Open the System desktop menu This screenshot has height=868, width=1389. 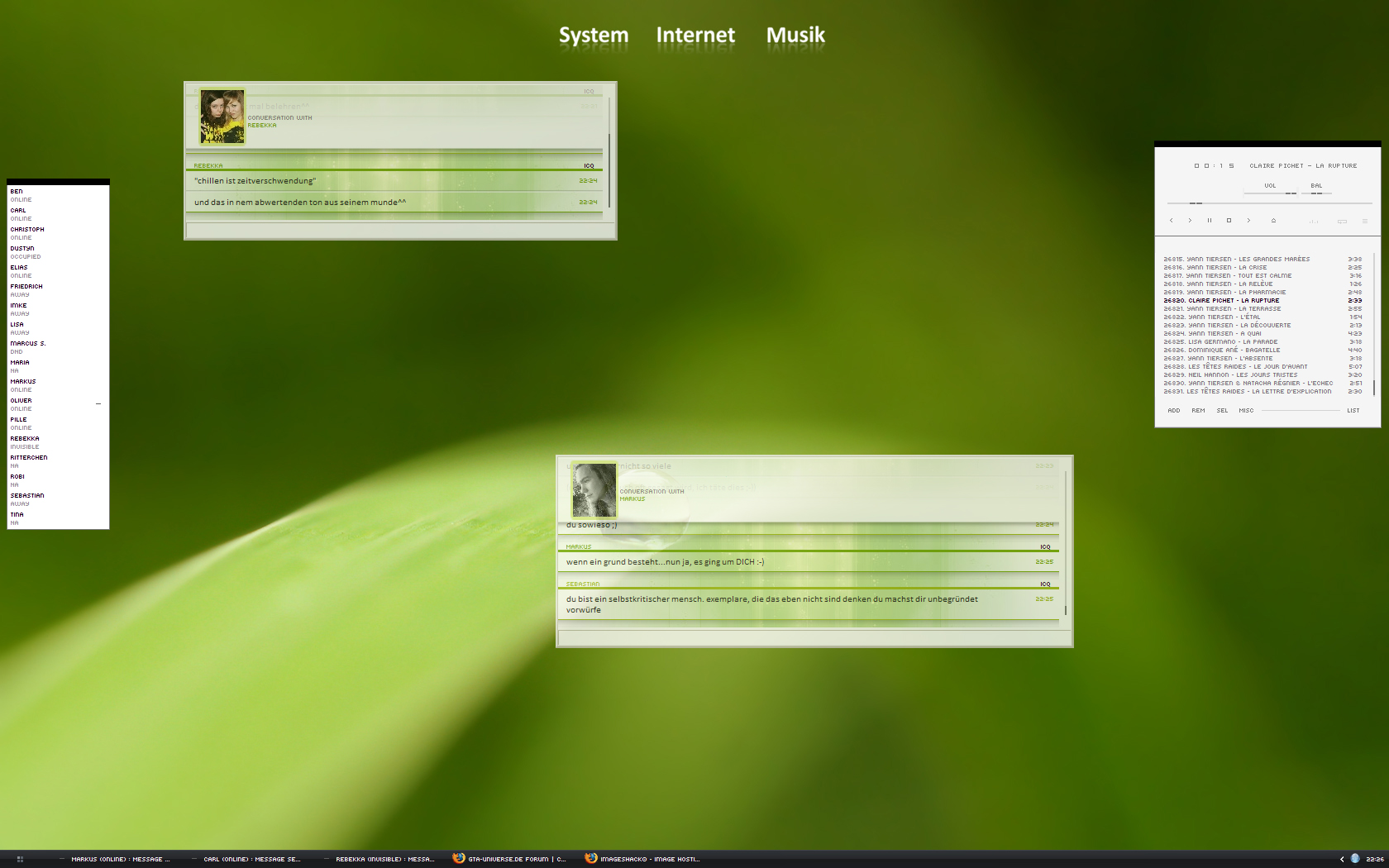[x=594, y=36]
